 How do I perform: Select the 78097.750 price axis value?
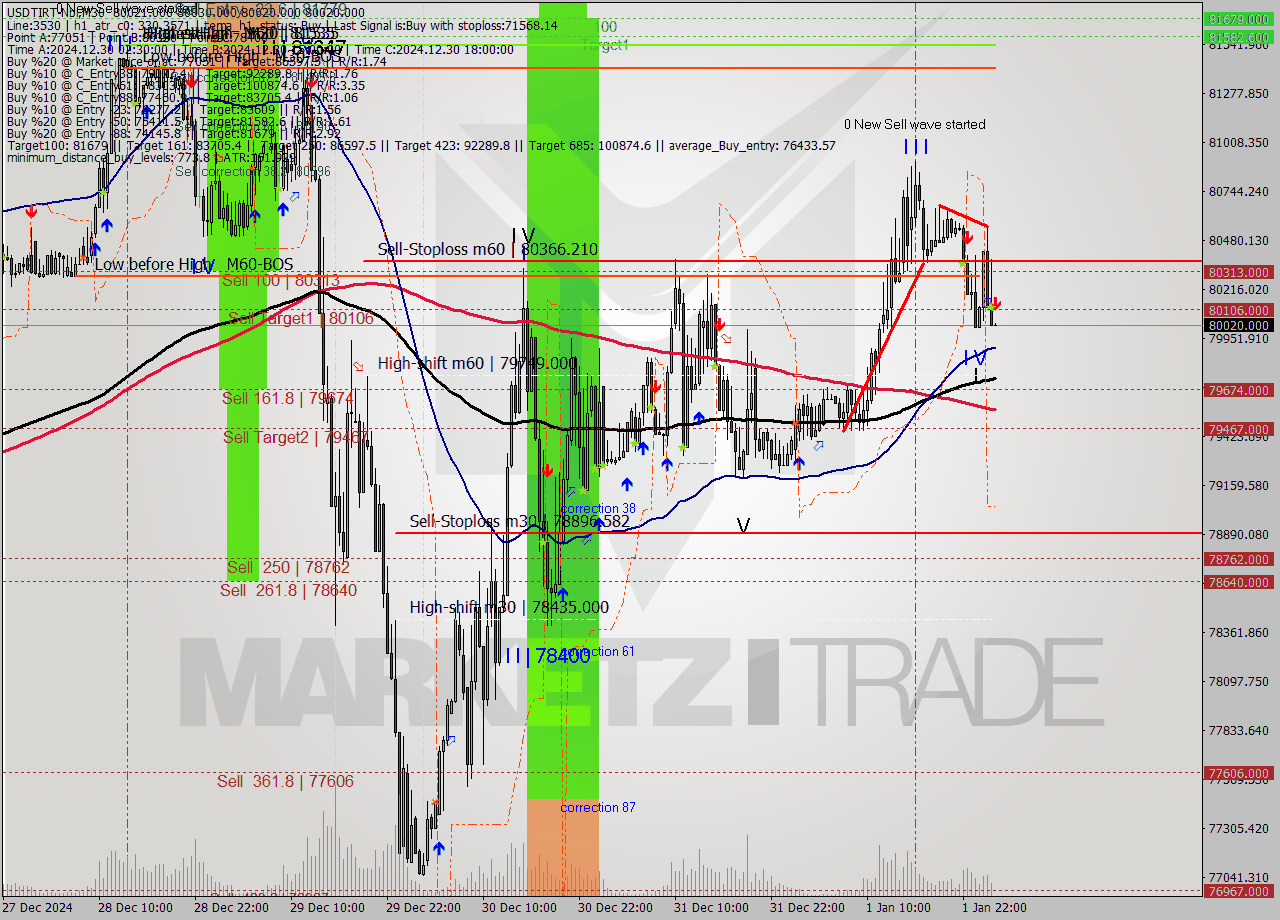click(1239, 681)
